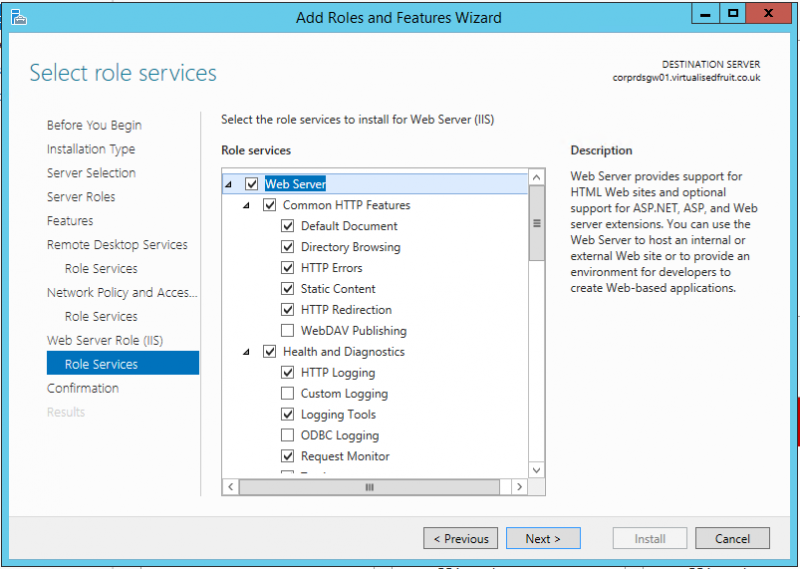
Task: Disable HTTP Redirection checkbox
Action: tap(288, 310)
